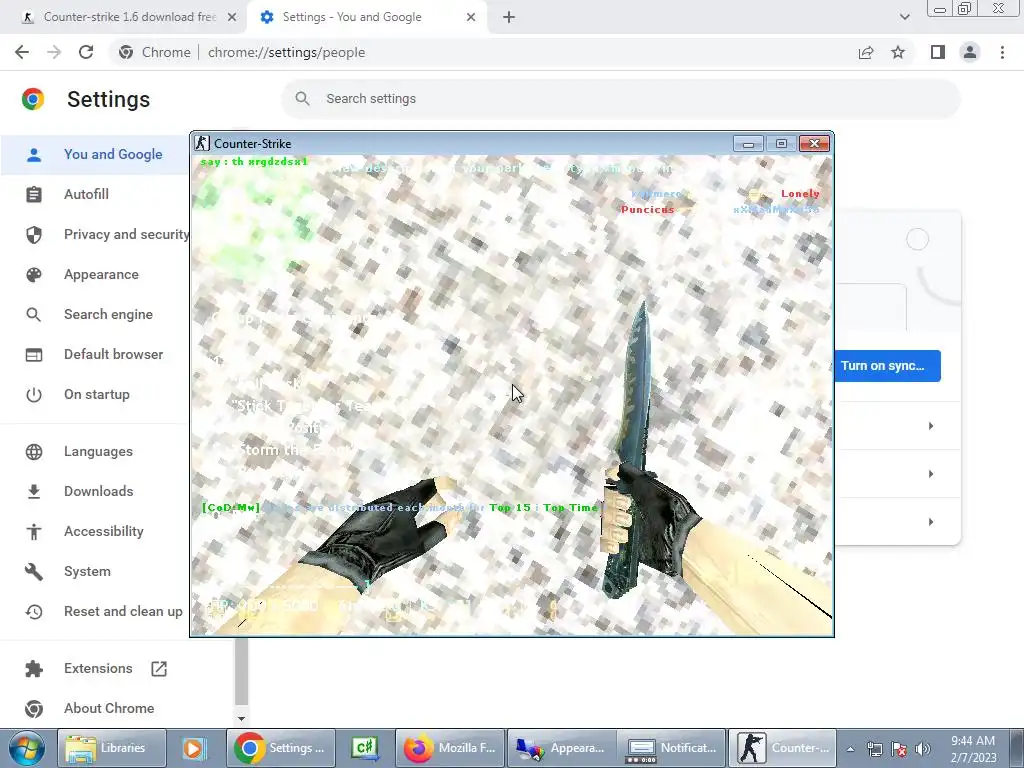
Task: Bookmark this page with the star icon
Action: tap(898, 52)
